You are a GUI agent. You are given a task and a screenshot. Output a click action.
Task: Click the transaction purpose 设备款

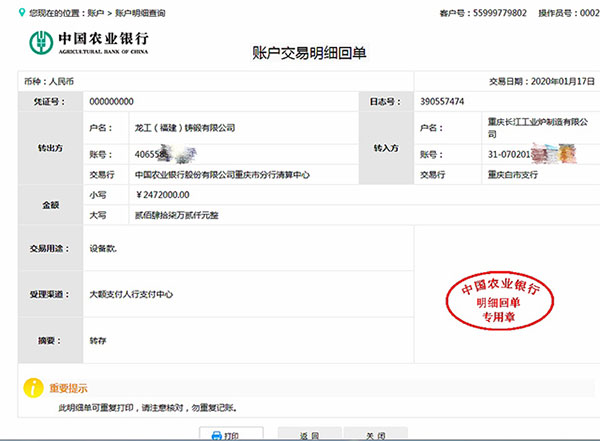(x=104, y=246)
